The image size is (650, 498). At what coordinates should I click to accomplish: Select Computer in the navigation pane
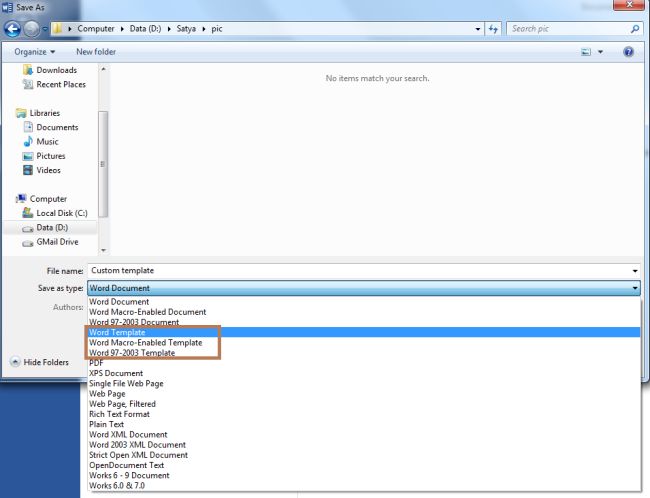(41, 199)
